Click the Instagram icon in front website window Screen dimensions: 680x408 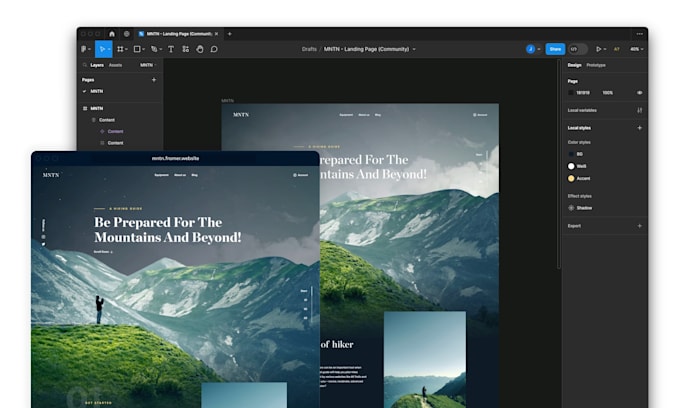point(43,237)
